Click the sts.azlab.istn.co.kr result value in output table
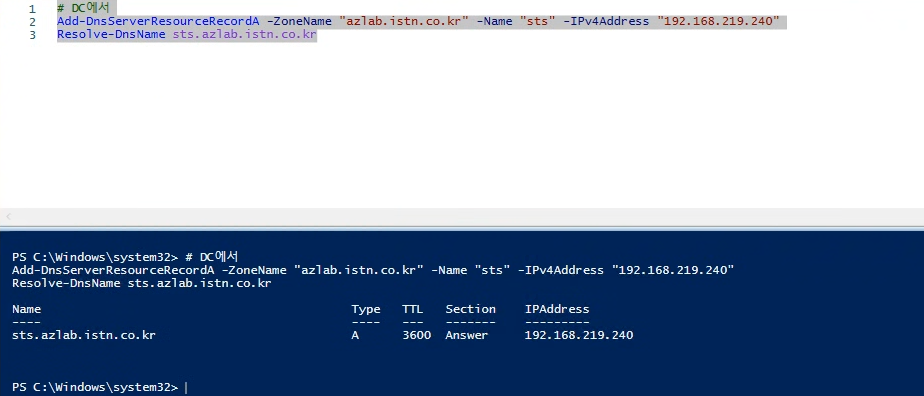924x396 pixels. [84, 335]
